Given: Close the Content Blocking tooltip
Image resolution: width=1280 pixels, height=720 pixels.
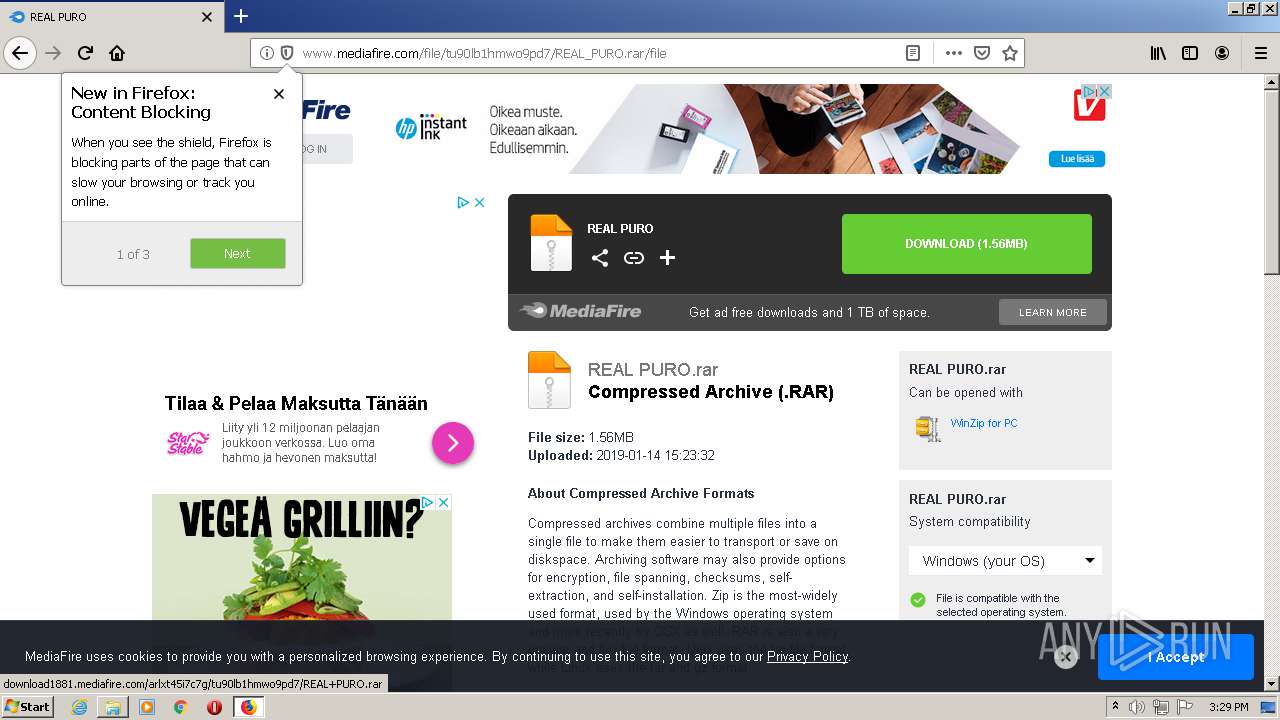Looking at the screenshot, I should coord(279,94).
